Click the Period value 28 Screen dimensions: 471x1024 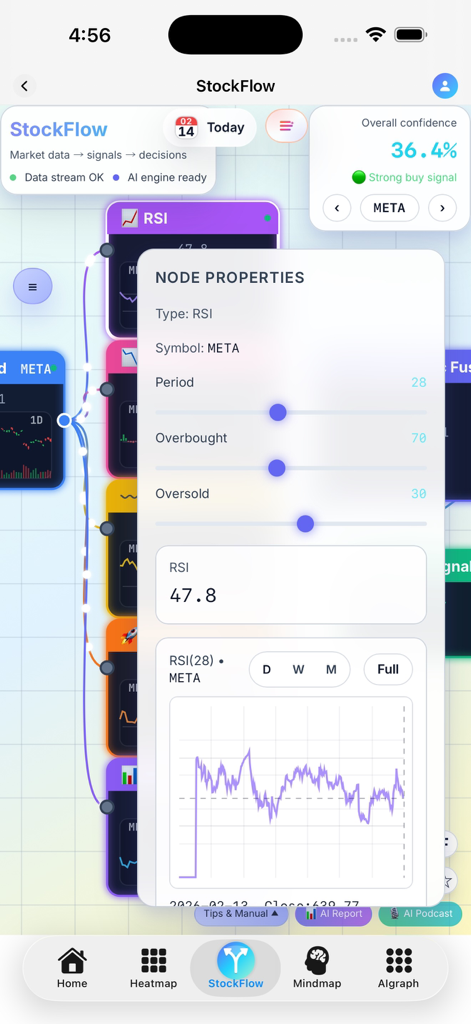419,382
